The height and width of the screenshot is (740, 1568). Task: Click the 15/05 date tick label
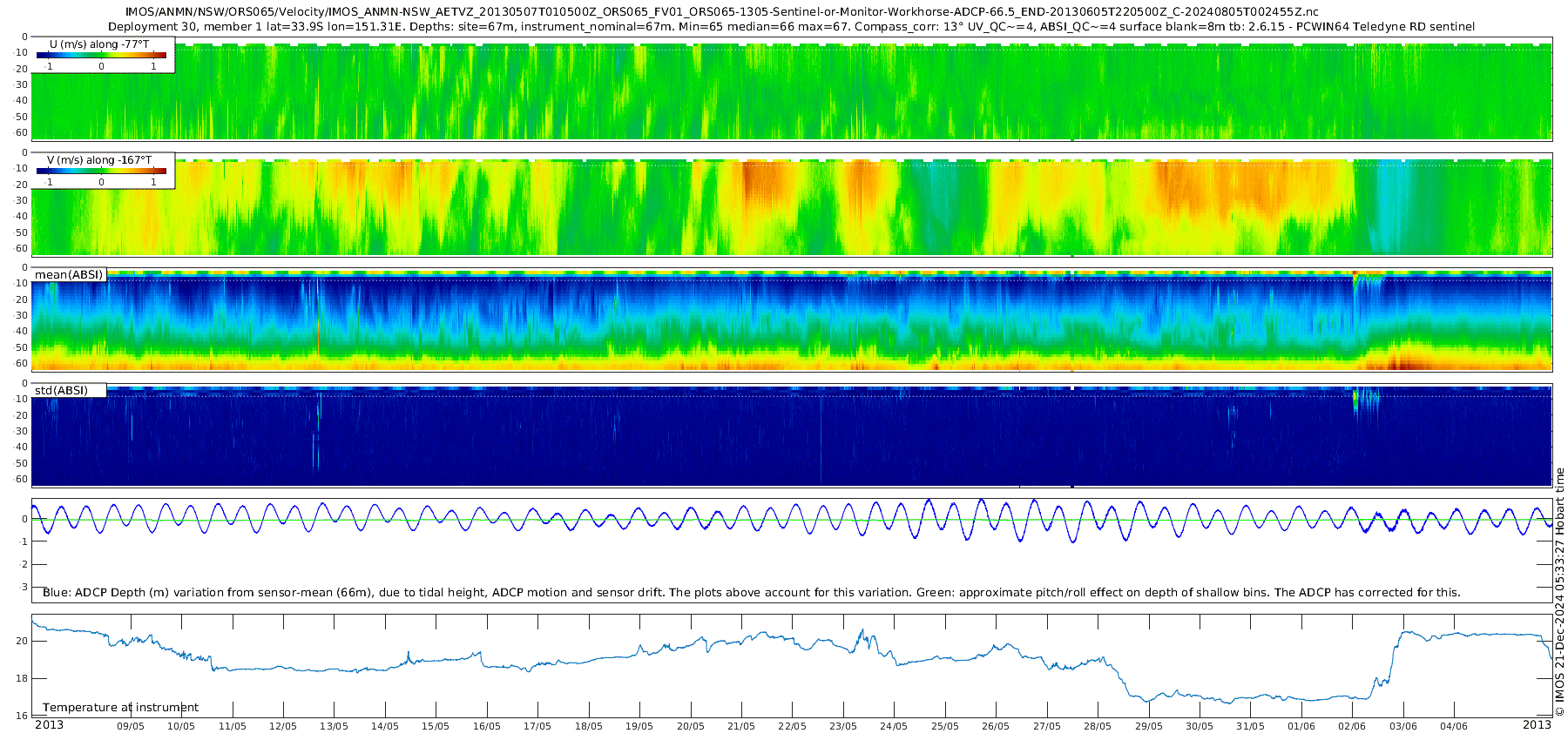point(436,726)
